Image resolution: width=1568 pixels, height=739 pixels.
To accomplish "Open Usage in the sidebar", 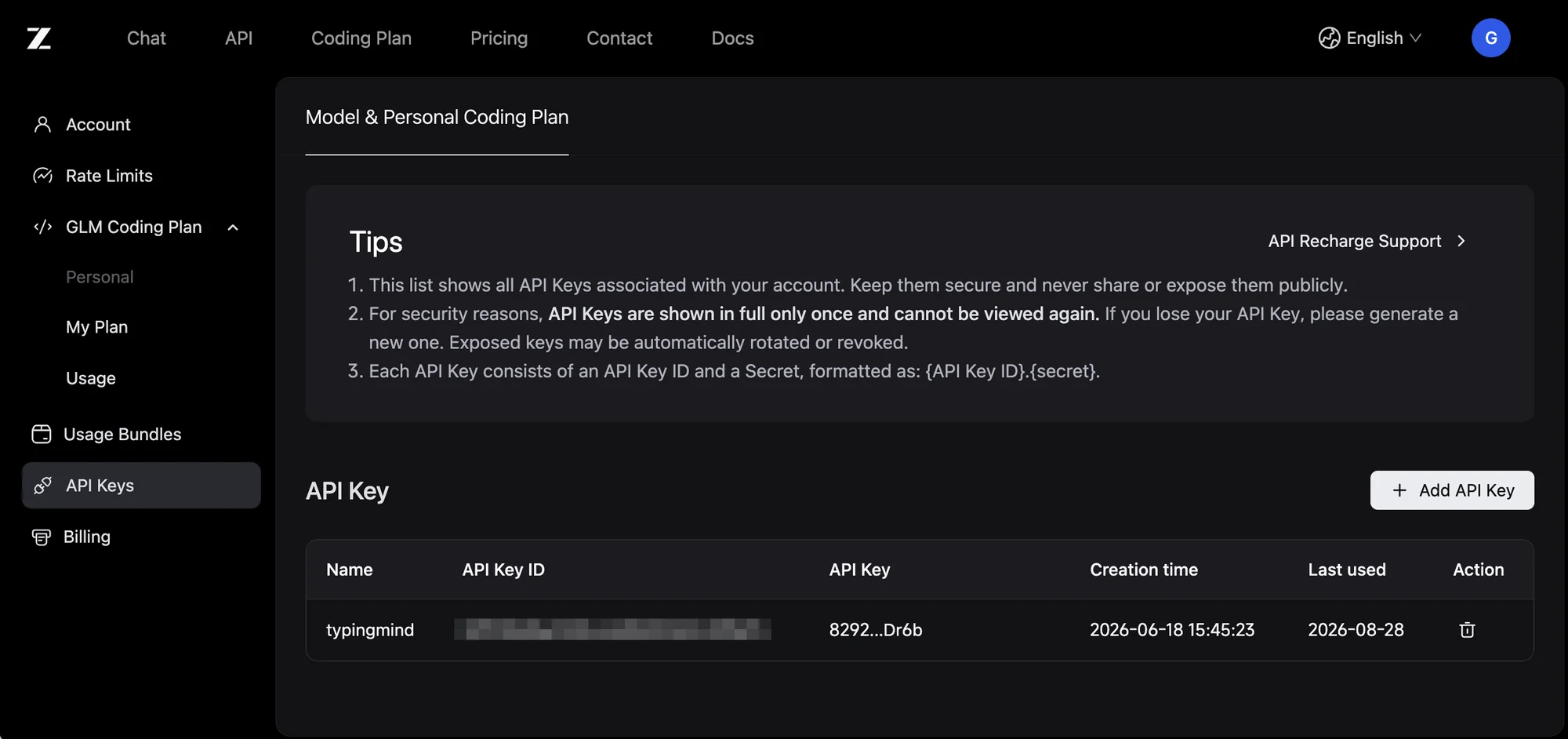I will tap(91, 378).
